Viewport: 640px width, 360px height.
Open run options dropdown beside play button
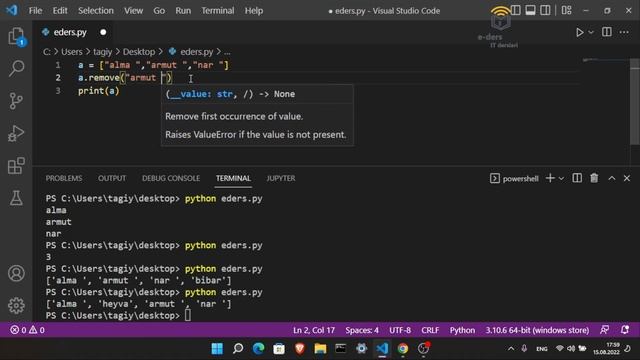tap(591, 32)
